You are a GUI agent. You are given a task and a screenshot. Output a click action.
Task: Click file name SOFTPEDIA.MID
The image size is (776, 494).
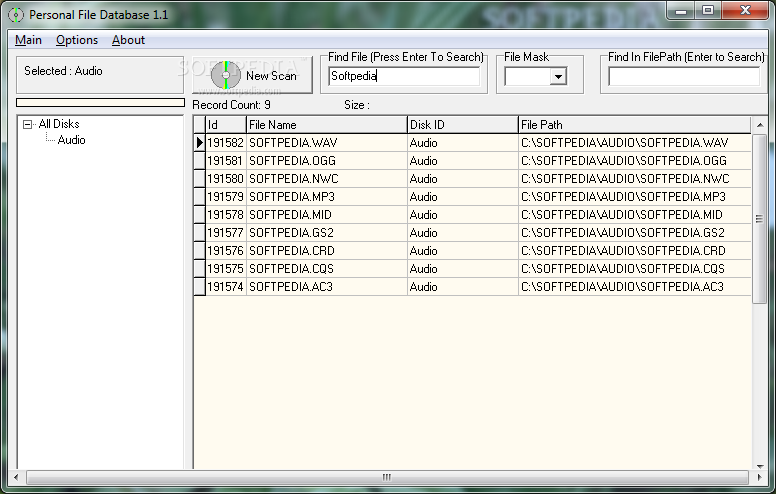[290, 215]
